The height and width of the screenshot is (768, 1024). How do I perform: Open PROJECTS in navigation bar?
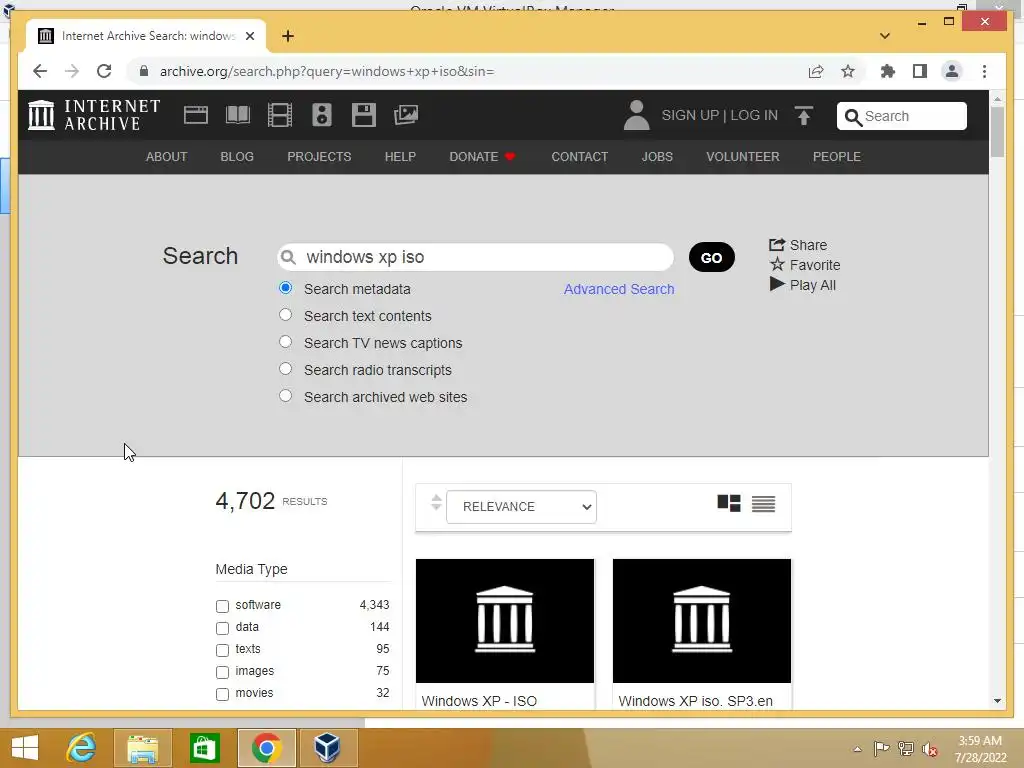click(x=319, y=157)
